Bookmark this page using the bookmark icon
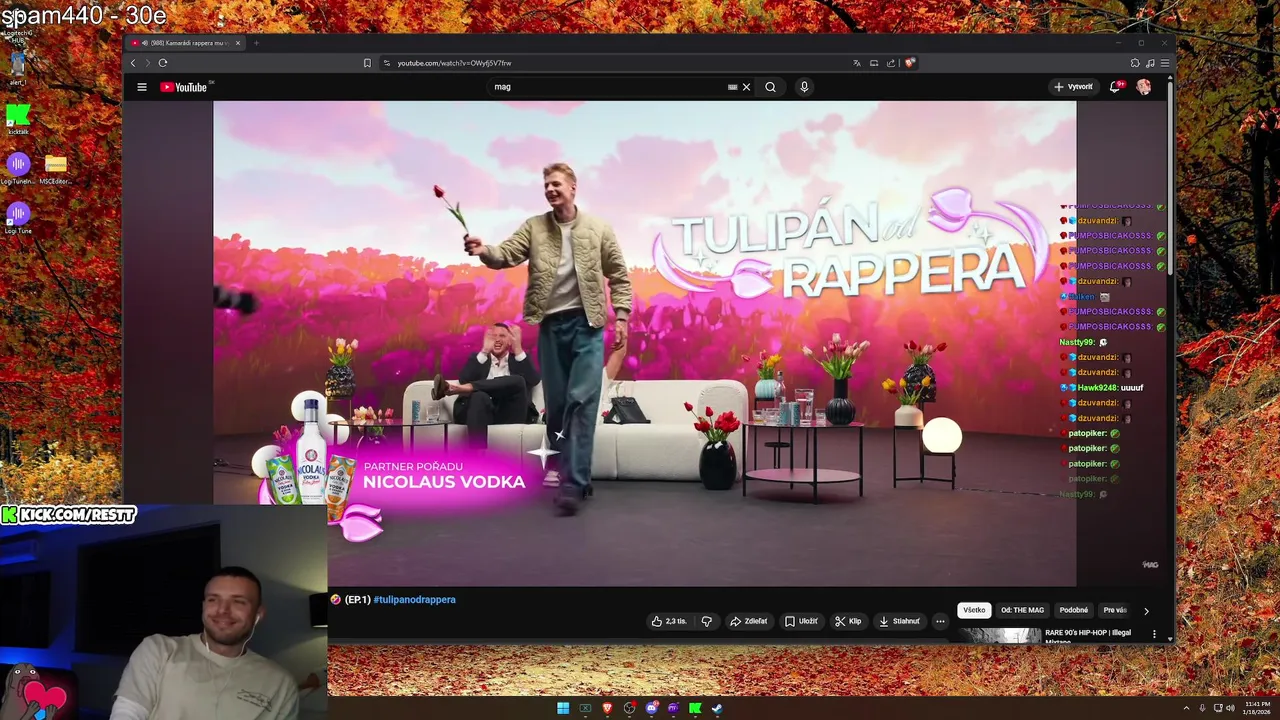 [367, 63]
